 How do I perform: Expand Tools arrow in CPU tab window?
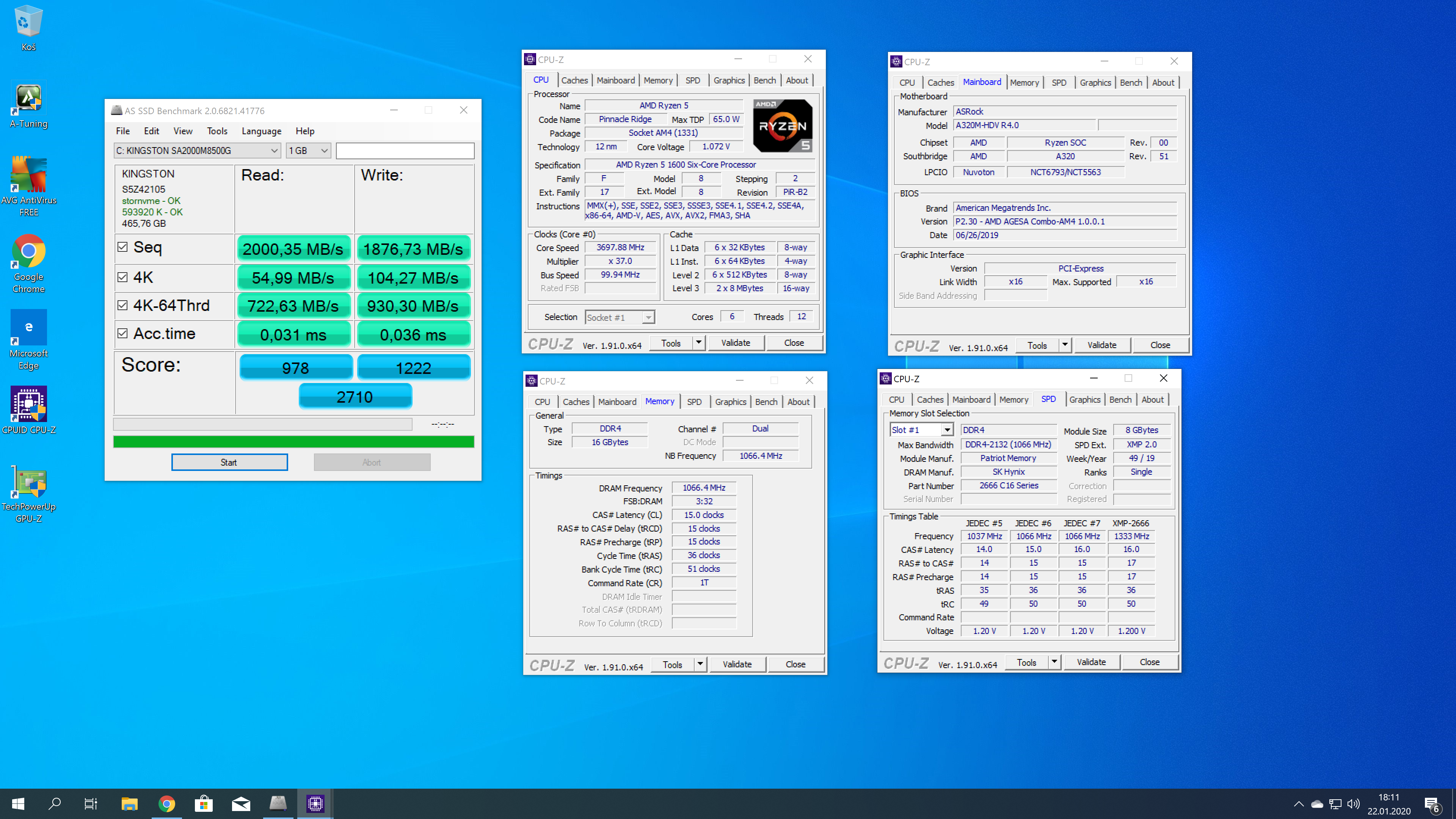pyautogui.click(x=698, y=342)
